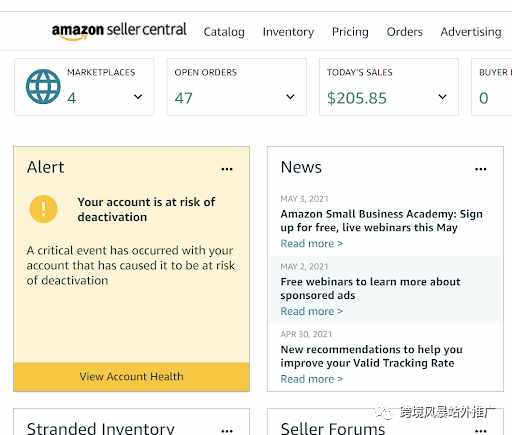Open Stranded Inventory card options menu

(x=227, y=430)
